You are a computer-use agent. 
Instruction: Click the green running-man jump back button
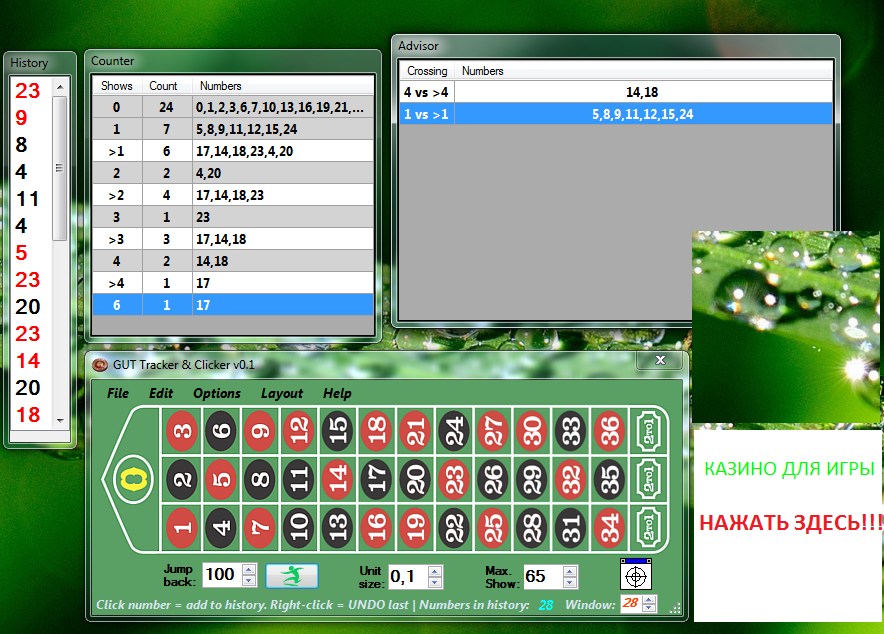click(x=292, y=575)
